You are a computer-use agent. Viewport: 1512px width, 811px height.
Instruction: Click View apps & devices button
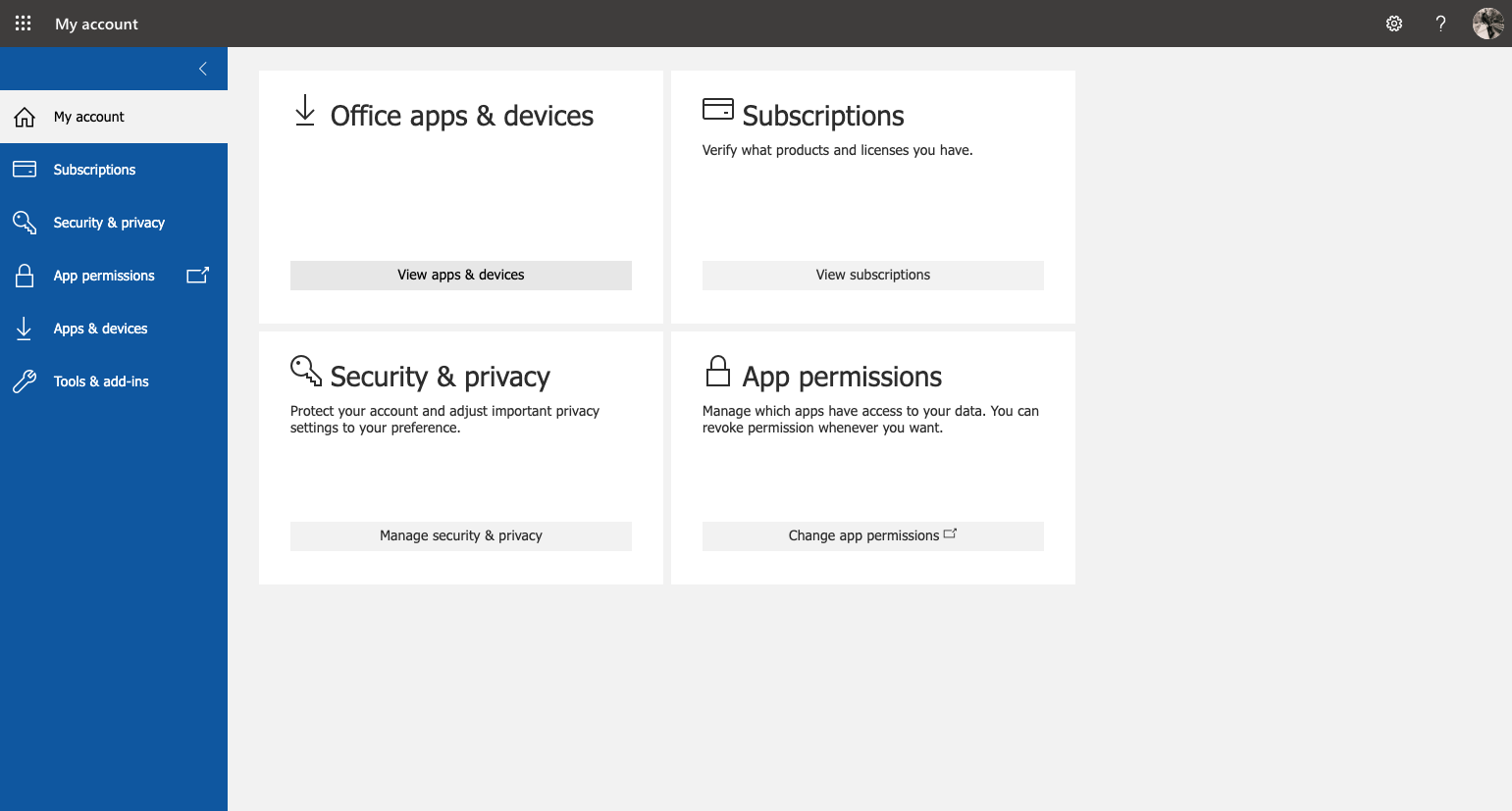click(x=461, y=276)
